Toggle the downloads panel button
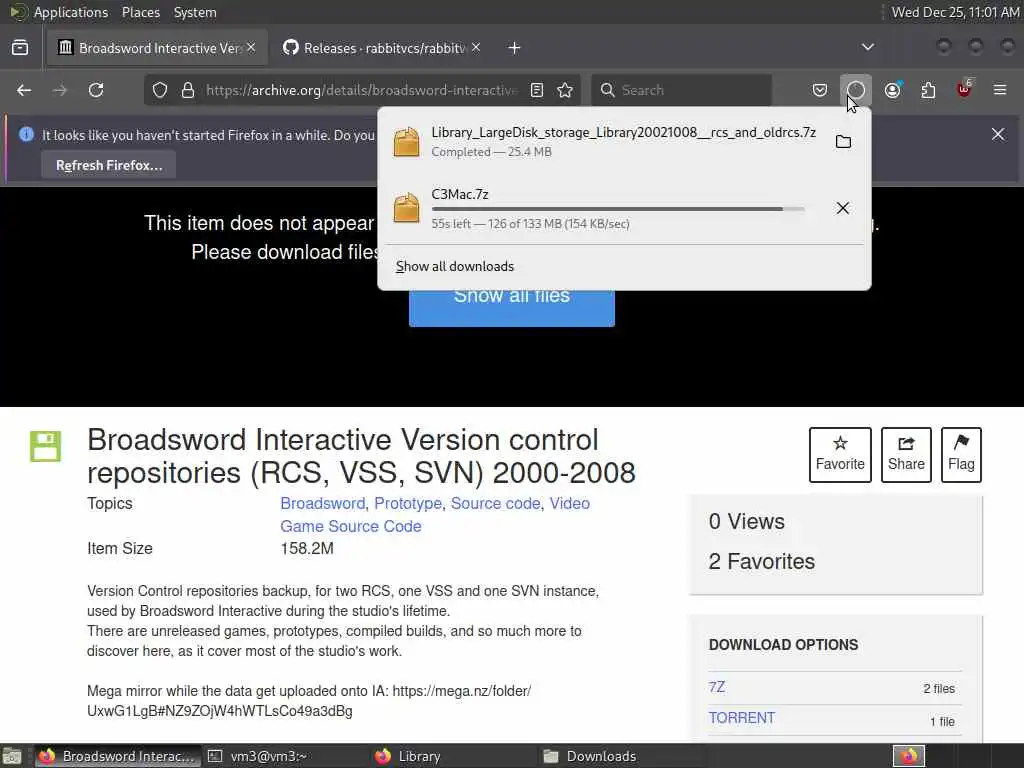This screenshot has width=1024, height=768. 856,90
